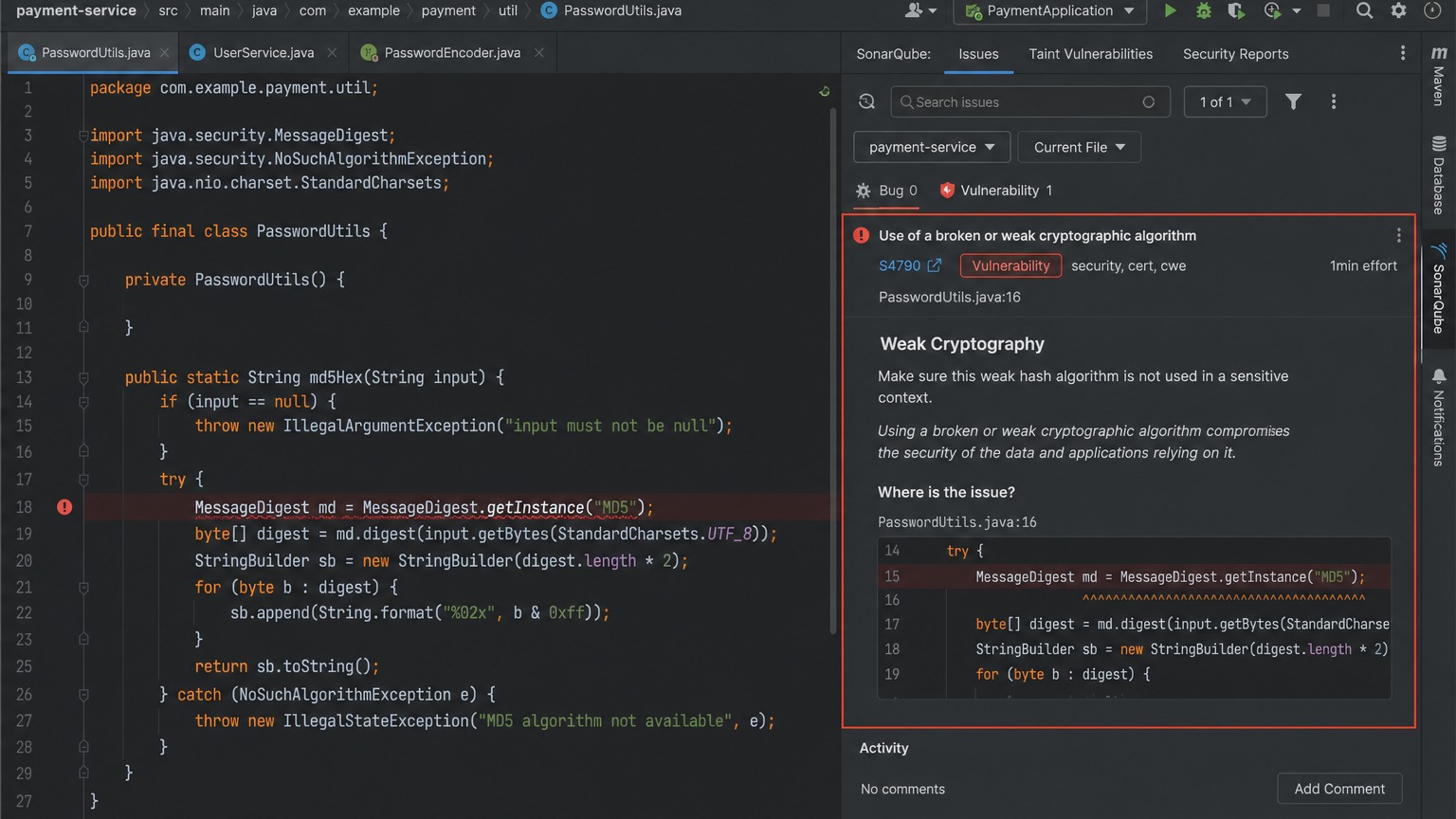Open the S4790 rule link
This screenshot has height=819, width=1456.
coord(909,265)
